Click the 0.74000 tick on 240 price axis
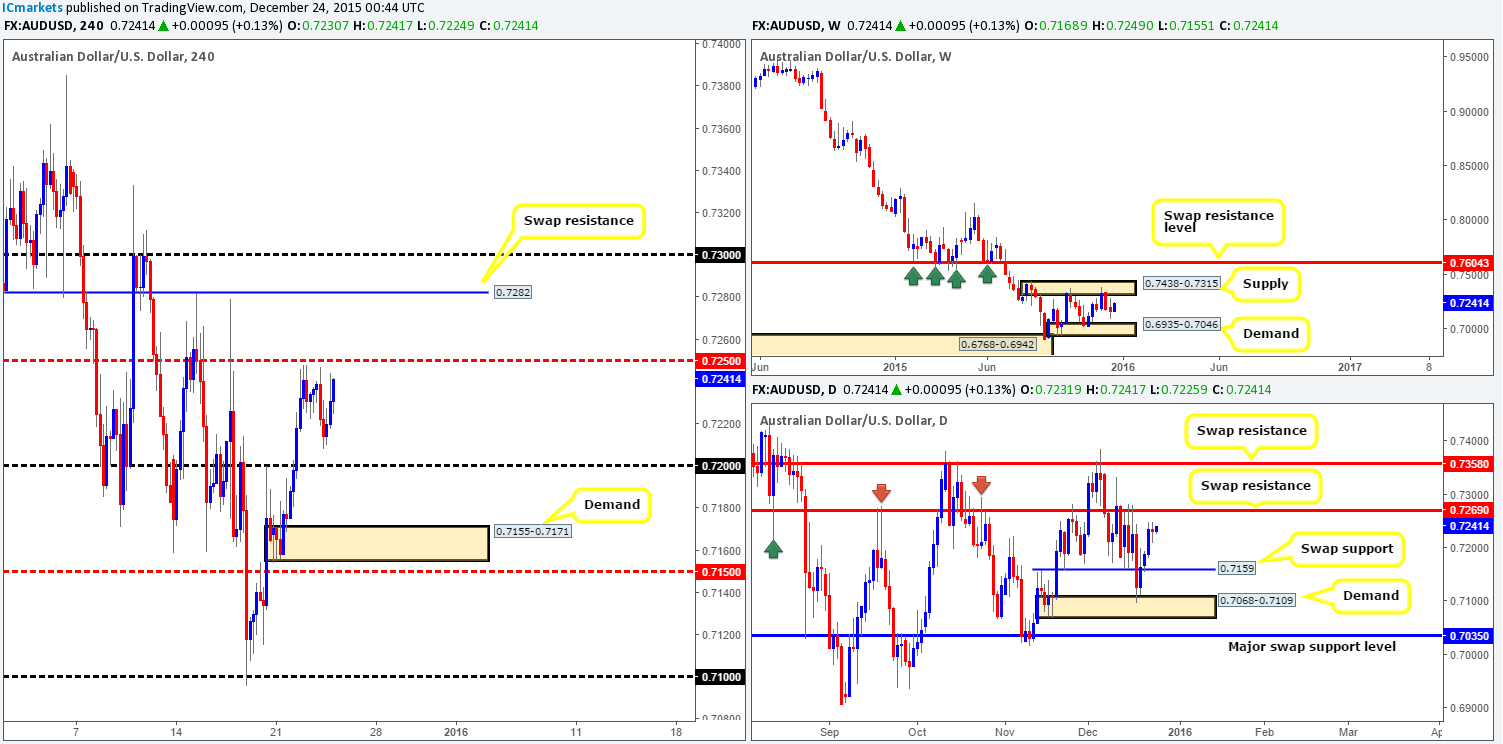Screen dimensions: 1503x744 click(x=719, y=44)
